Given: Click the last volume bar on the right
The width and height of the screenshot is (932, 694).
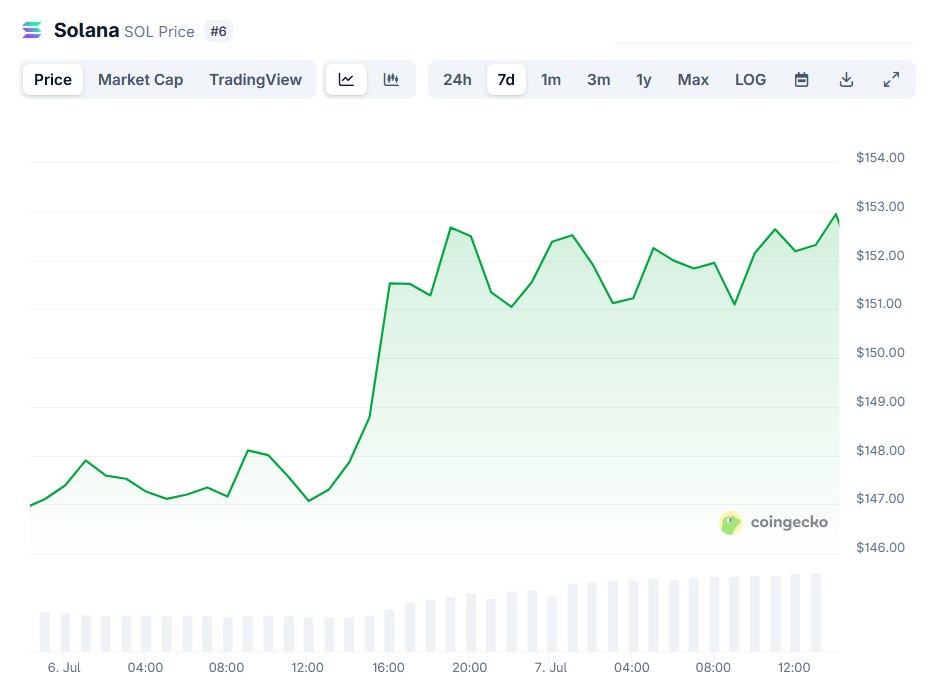Looking at the screenshot, I should 816,613.
